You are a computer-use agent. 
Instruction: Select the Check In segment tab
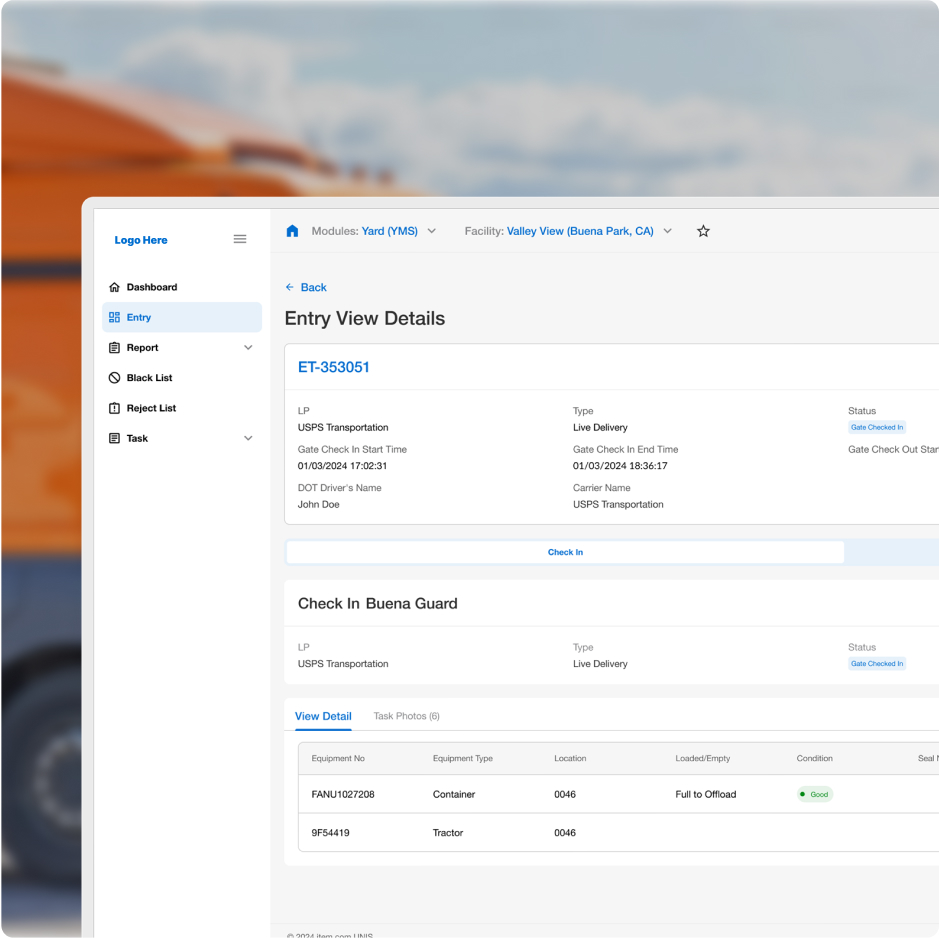coord(565,552)
